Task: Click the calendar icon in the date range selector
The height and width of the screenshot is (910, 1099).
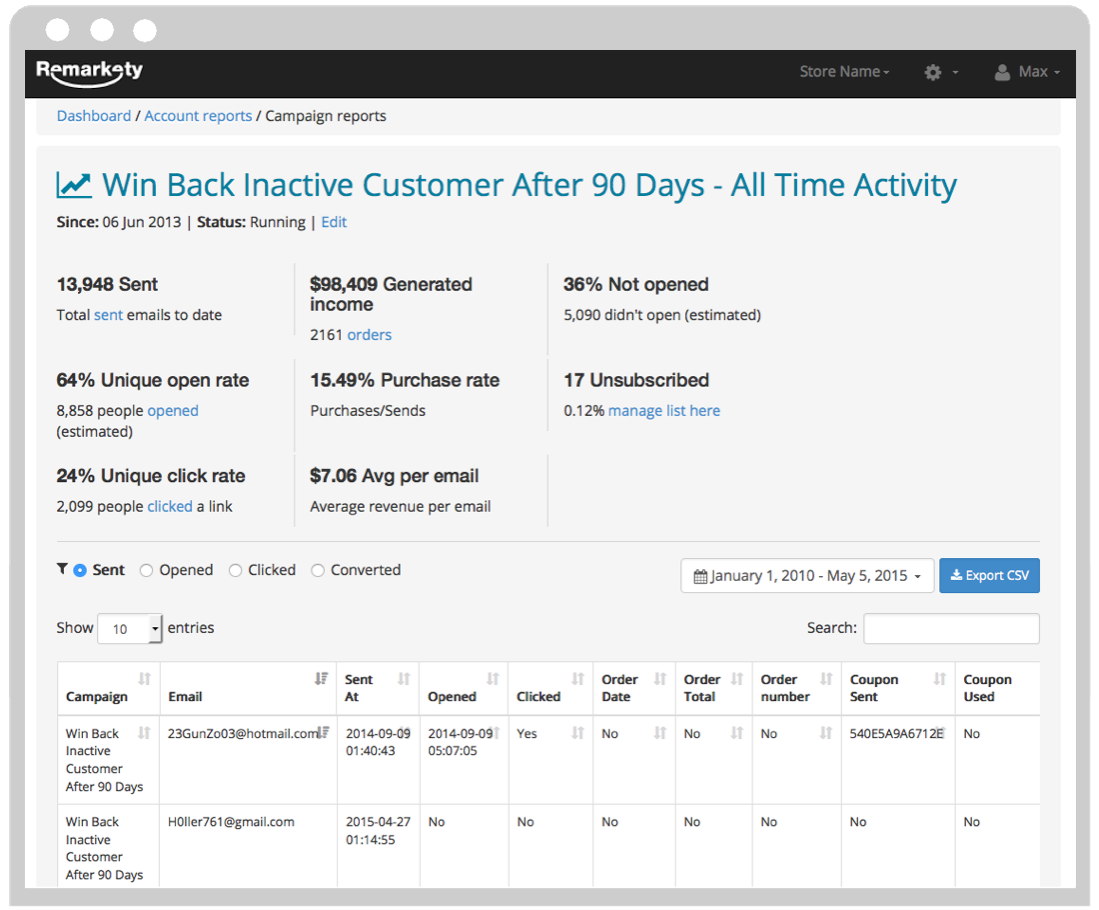Action: tap(700, 575)
